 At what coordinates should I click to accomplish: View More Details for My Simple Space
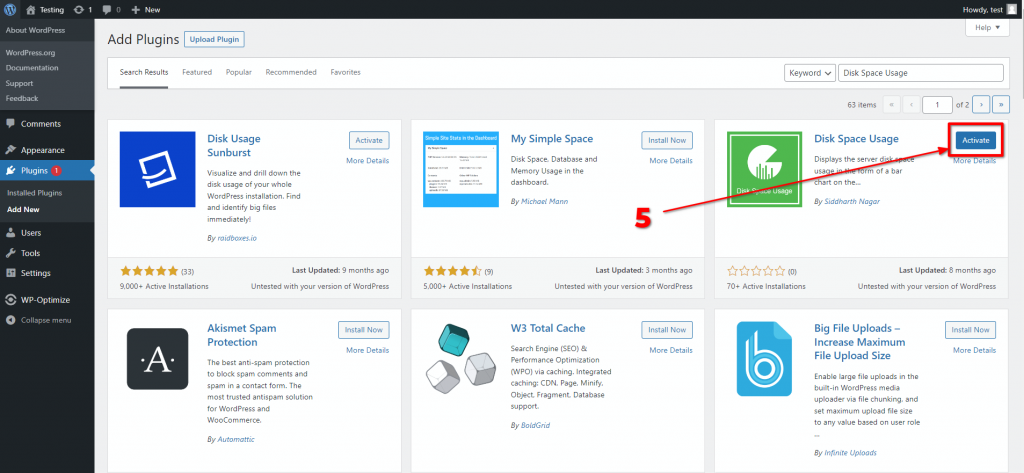[x=671, y=161]
